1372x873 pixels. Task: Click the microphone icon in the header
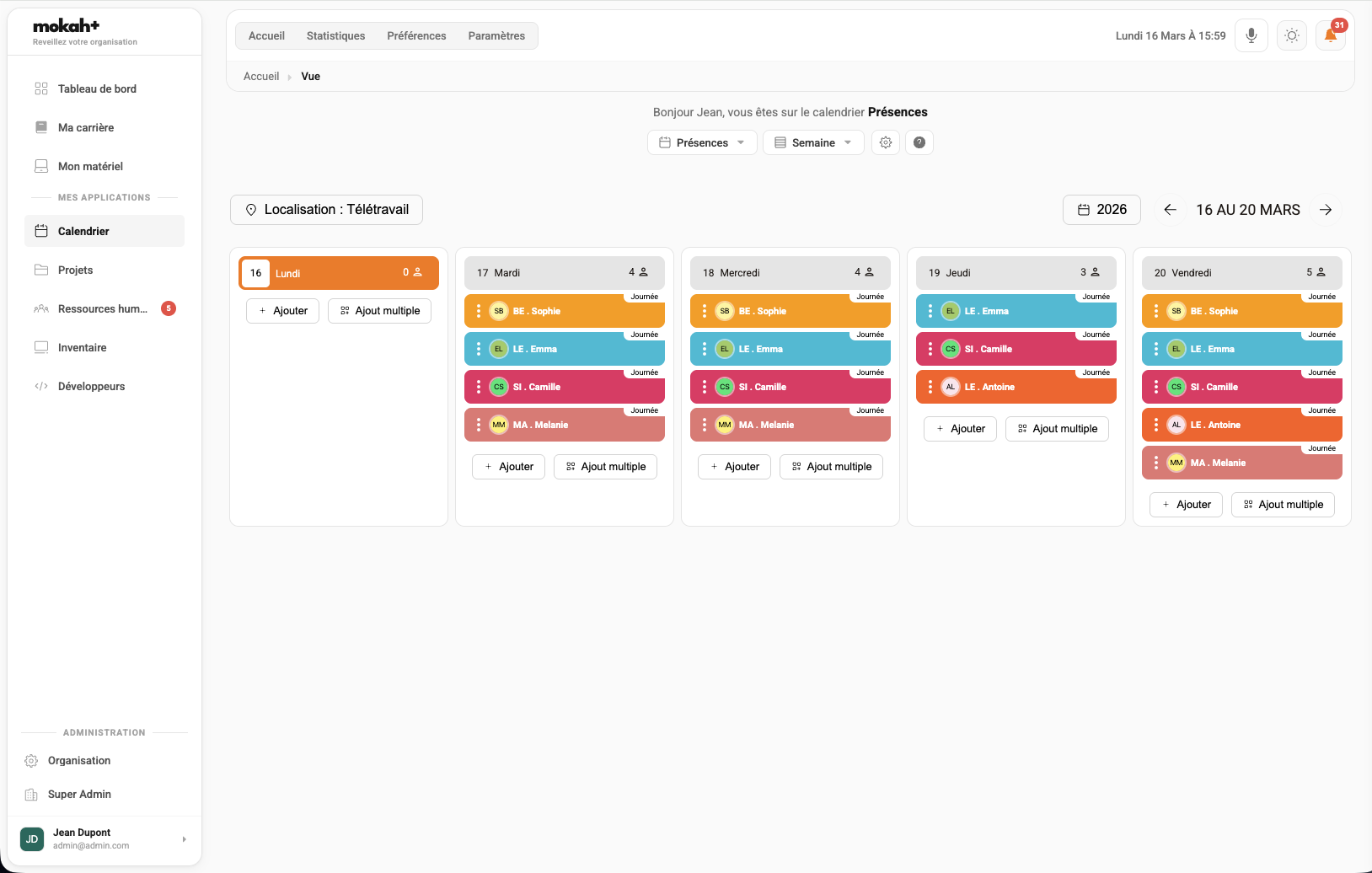tap(1251, 35)
